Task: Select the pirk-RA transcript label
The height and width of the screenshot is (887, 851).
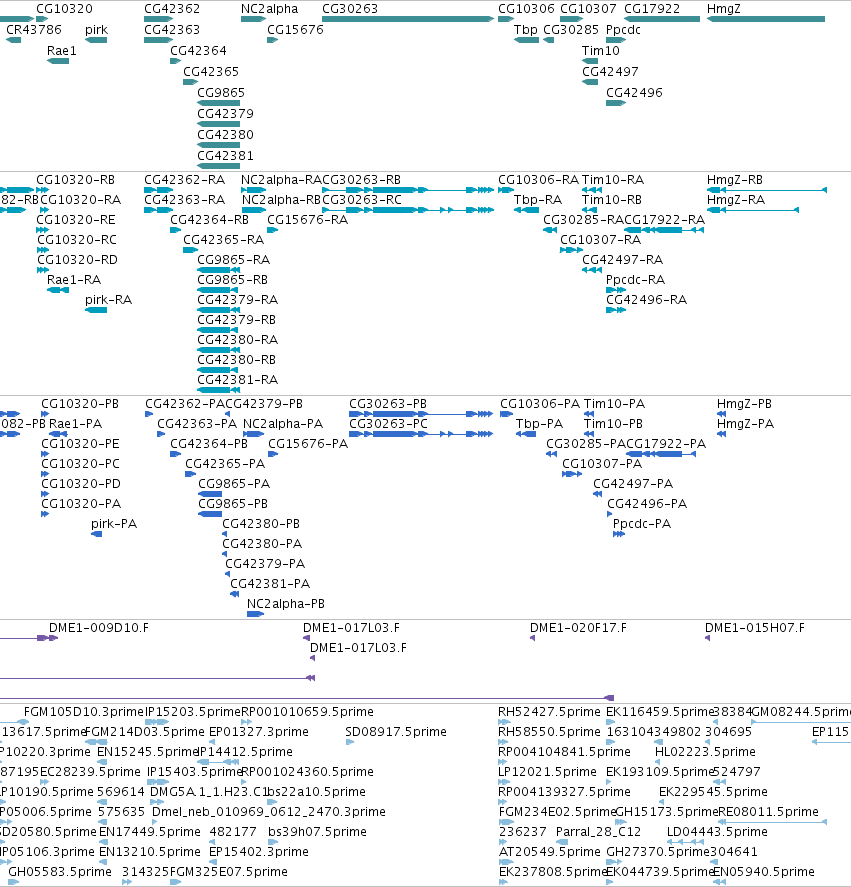Action: pyautogui.click(x=109, y=299)
